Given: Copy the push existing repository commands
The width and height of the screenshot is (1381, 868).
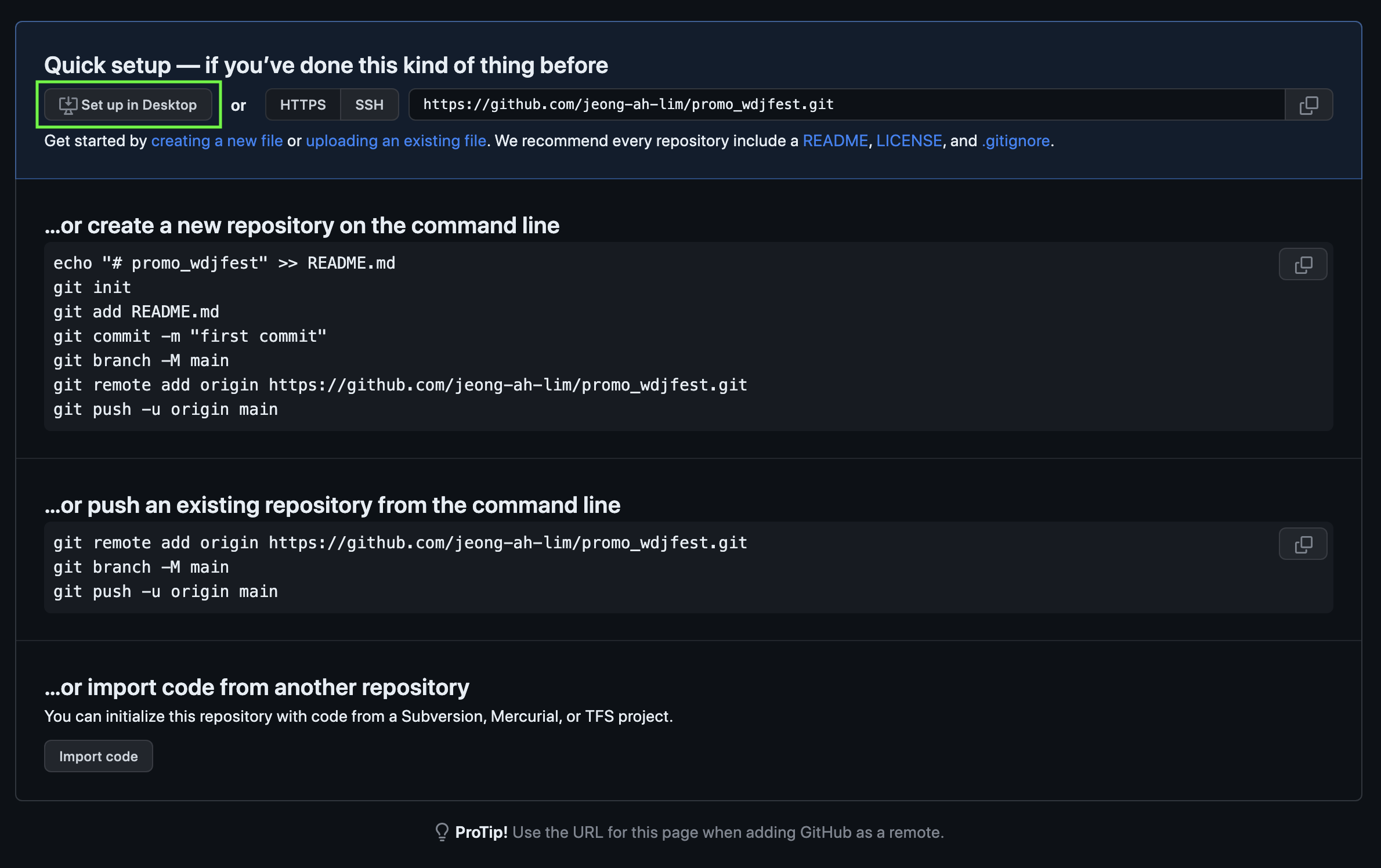Looking at the screenshot, I should point(1303,544).
